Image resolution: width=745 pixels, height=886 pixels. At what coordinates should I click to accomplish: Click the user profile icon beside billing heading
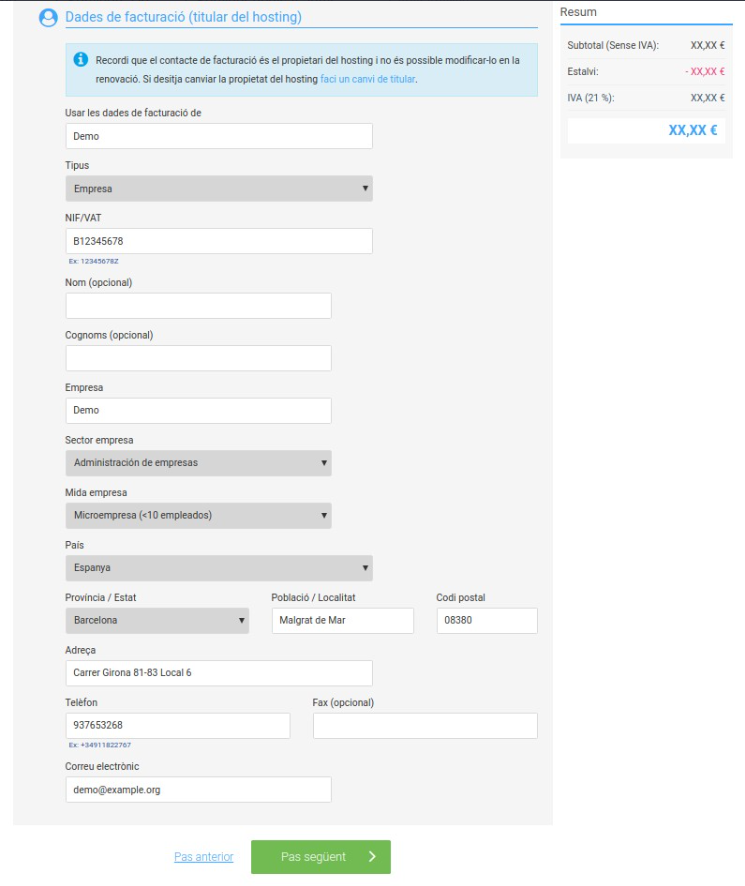click(x=48, y=18)
